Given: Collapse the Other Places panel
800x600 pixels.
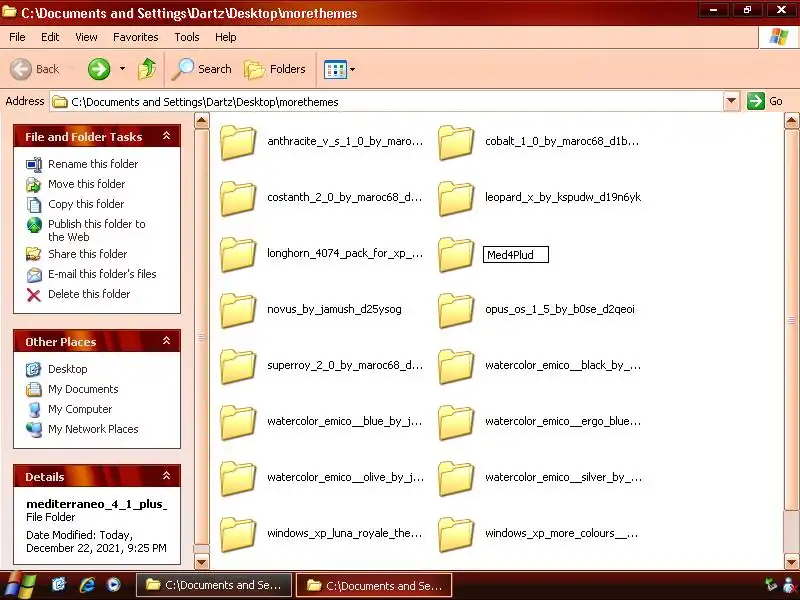Looking at the screenshot, I should (x=166, y=341).
